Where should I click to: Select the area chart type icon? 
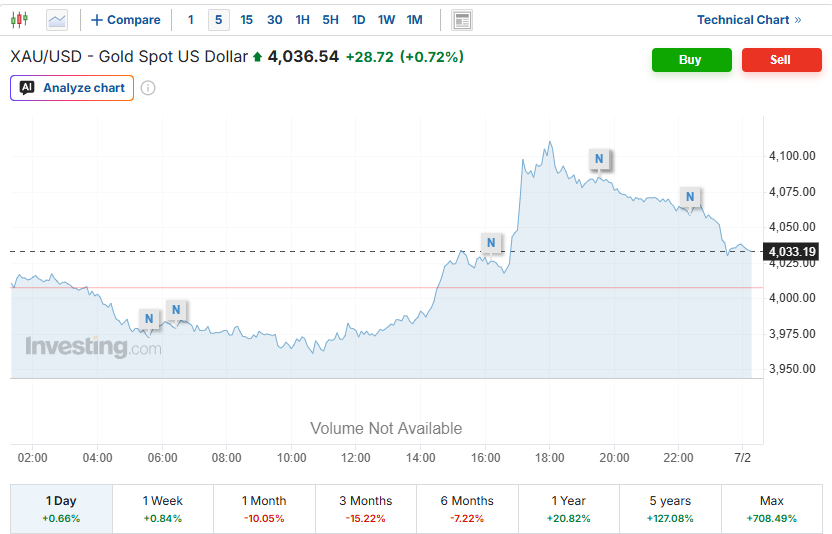pyautogui.click(x=57, y=20)
